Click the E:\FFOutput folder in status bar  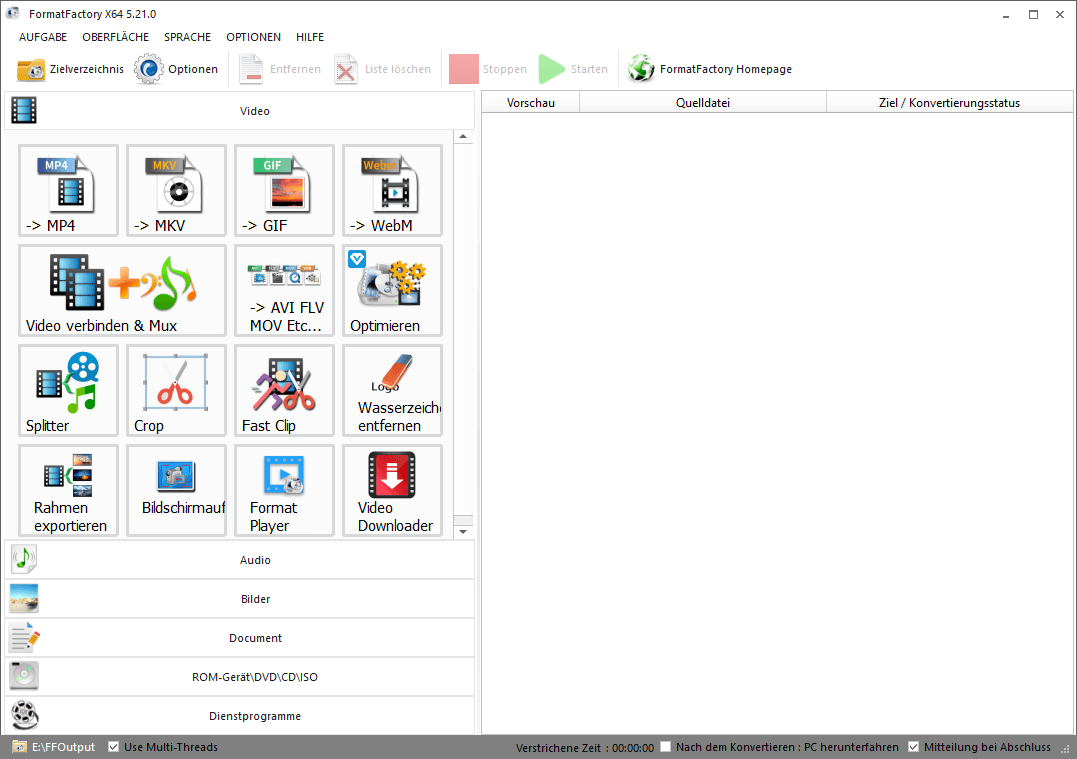point(54,747)
